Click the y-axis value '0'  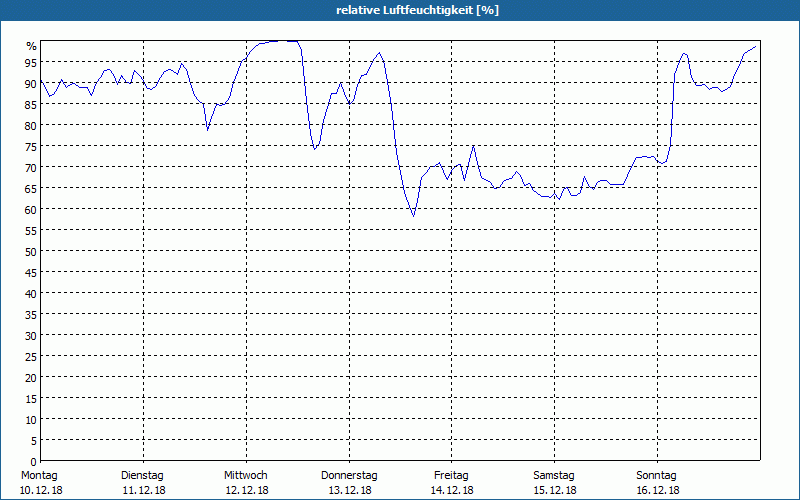point(33,461)
